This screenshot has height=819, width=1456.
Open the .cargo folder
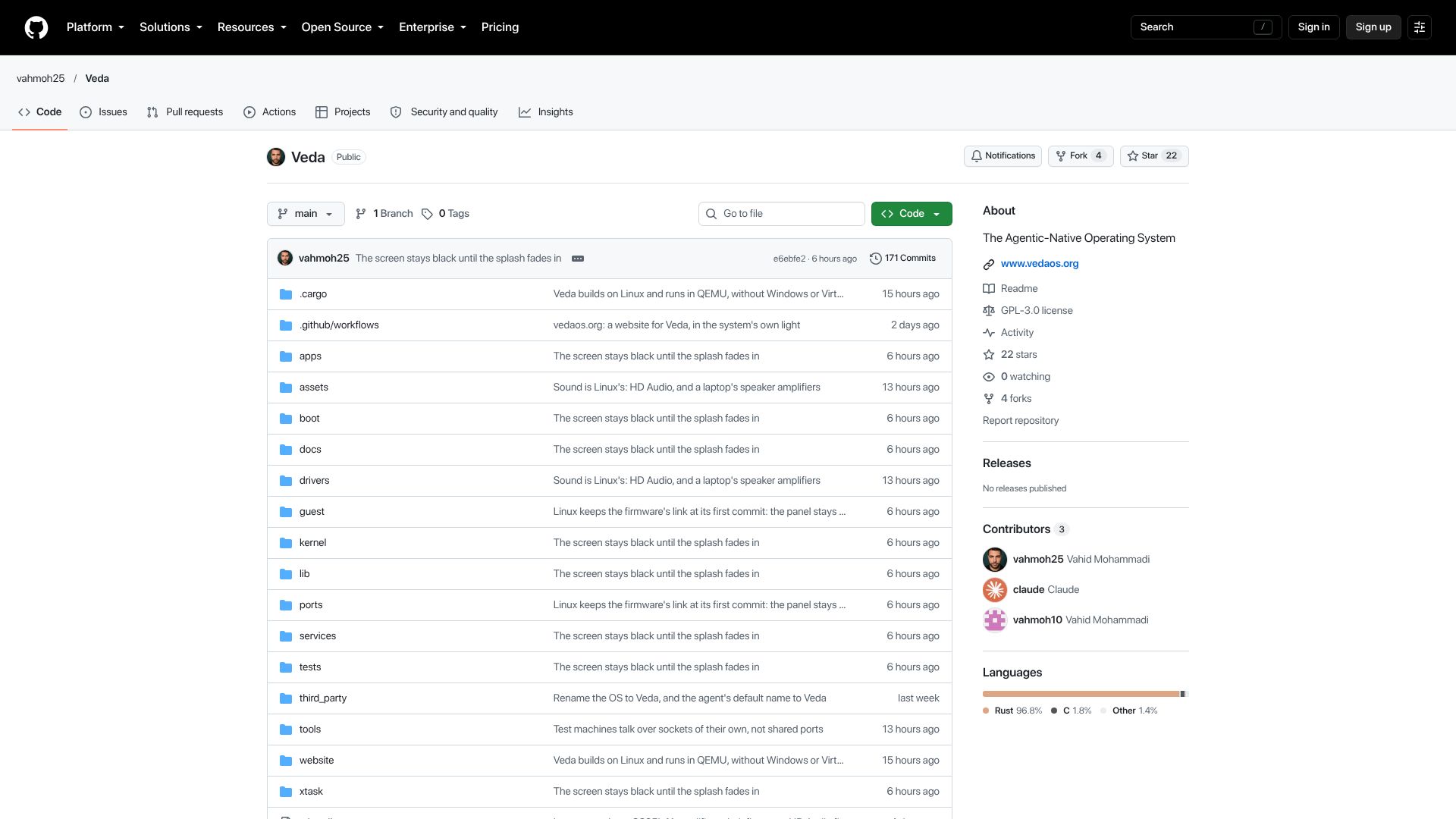point(313,294)
